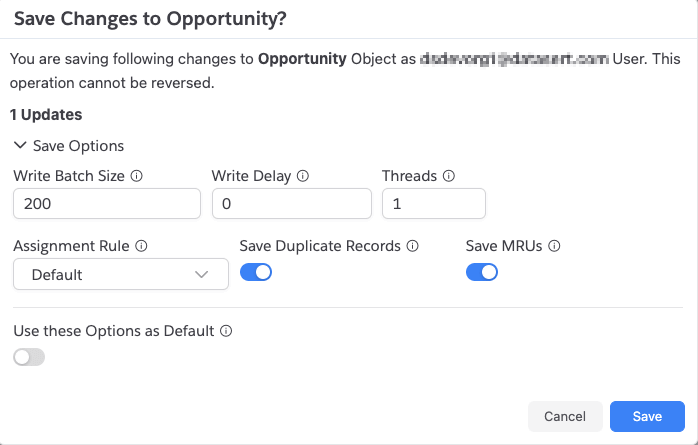Click the Write Batch Size info icon
Image resolution: width=698 pixels, height=445 pixels.
pyautogui.click(x=137, y=176)
